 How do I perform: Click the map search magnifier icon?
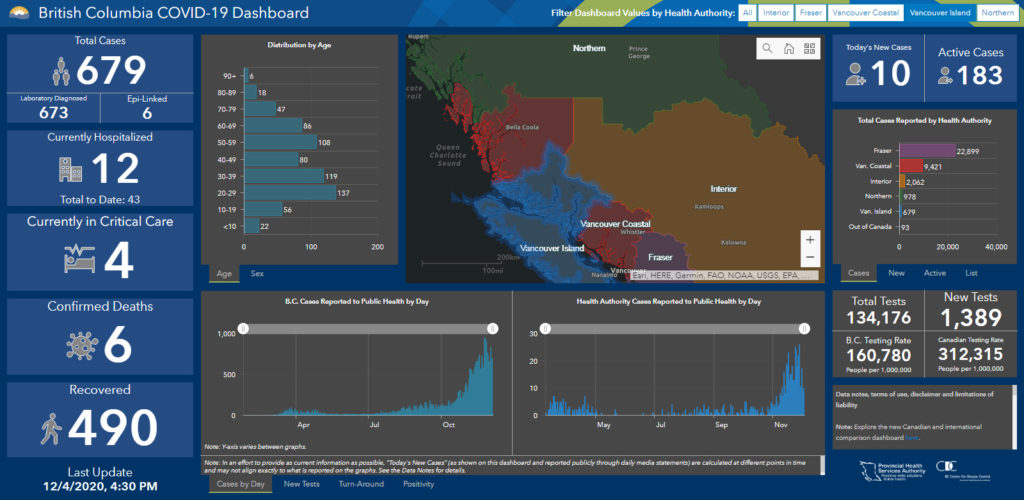(767, 48)
